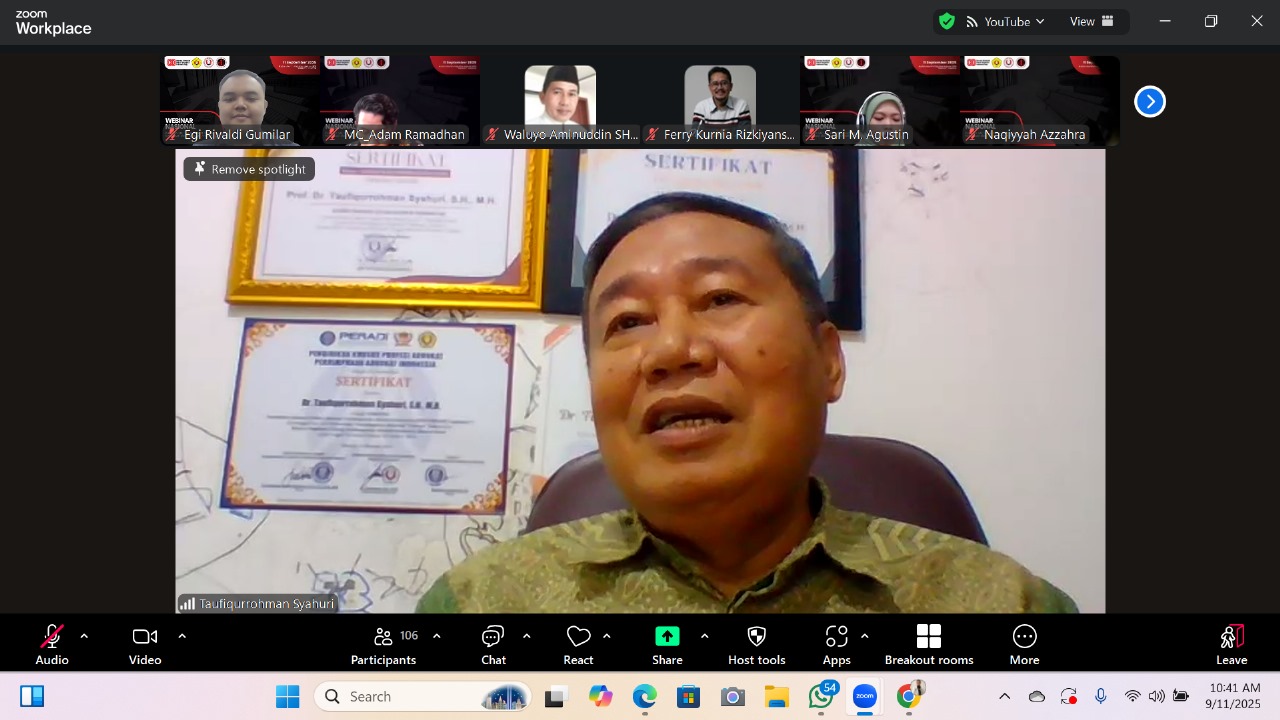Open volume speaker tray icon
The width and height of the screenshot is (1280, 720).
coord(1157,696)
